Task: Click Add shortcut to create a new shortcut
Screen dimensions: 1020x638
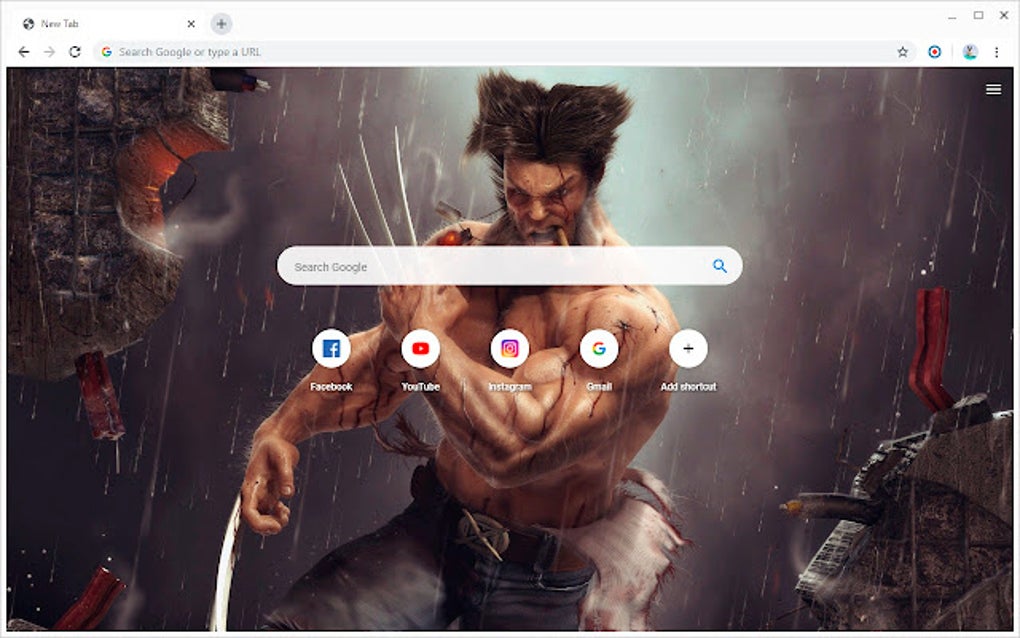Action: point(687,349)
